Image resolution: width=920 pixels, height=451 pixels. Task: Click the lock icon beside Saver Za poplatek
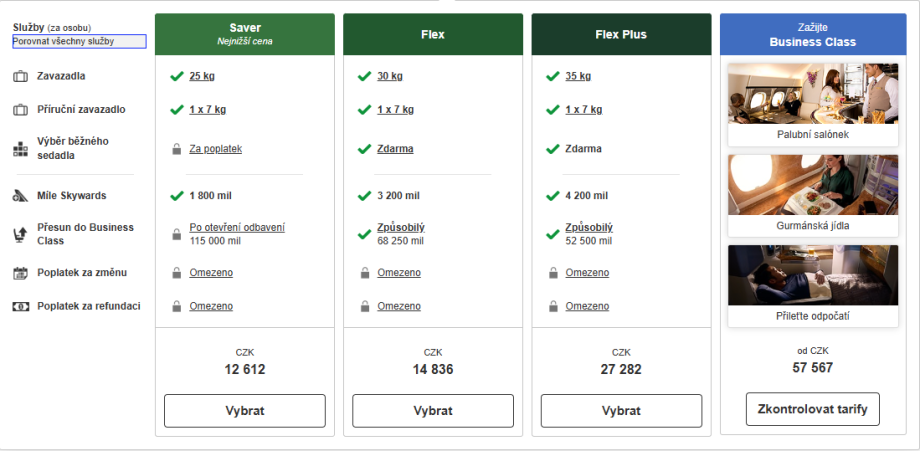tap(176, 149)
